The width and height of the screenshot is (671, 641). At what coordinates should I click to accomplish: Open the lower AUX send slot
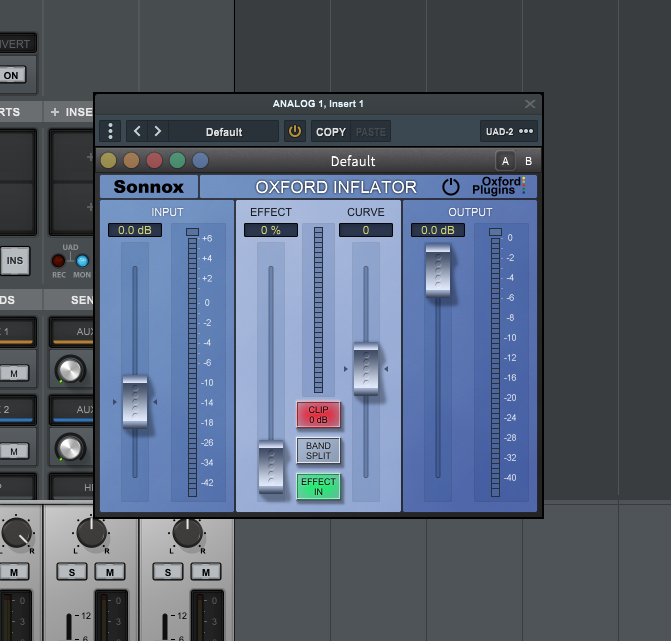click(72, 410)
